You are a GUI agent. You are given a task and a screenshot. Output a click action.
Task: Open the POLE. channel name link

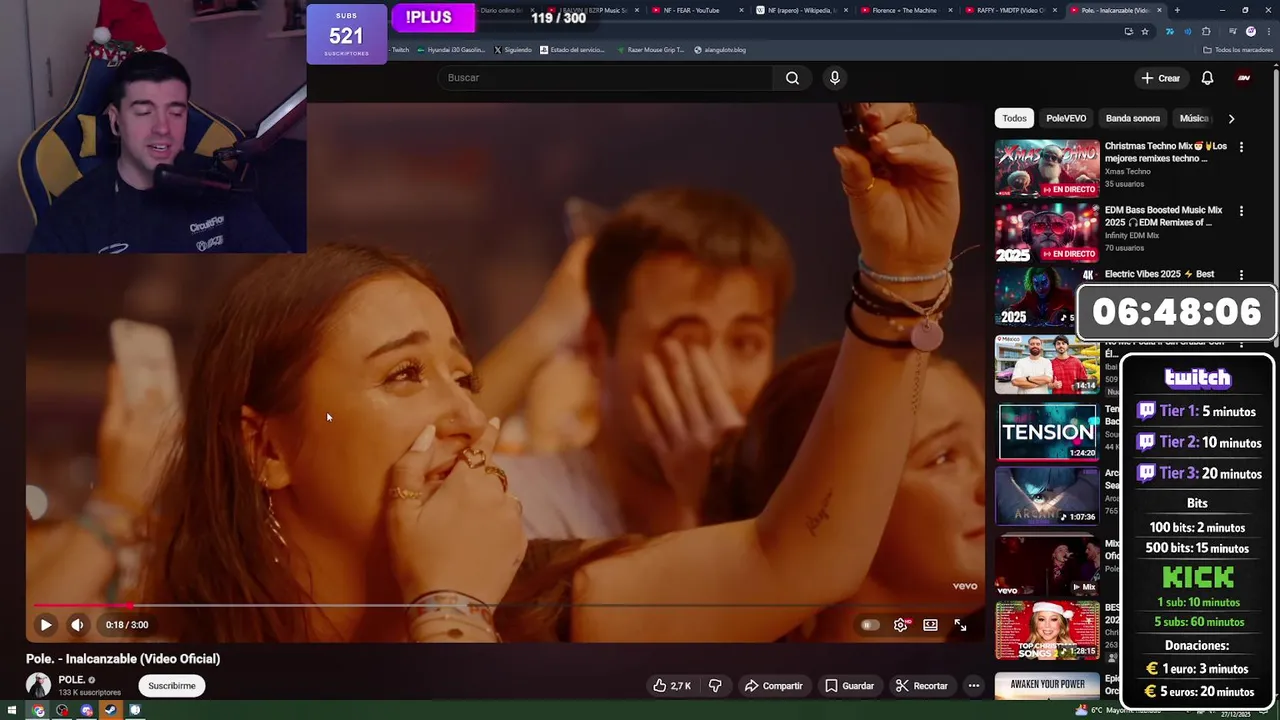[72, 680]
